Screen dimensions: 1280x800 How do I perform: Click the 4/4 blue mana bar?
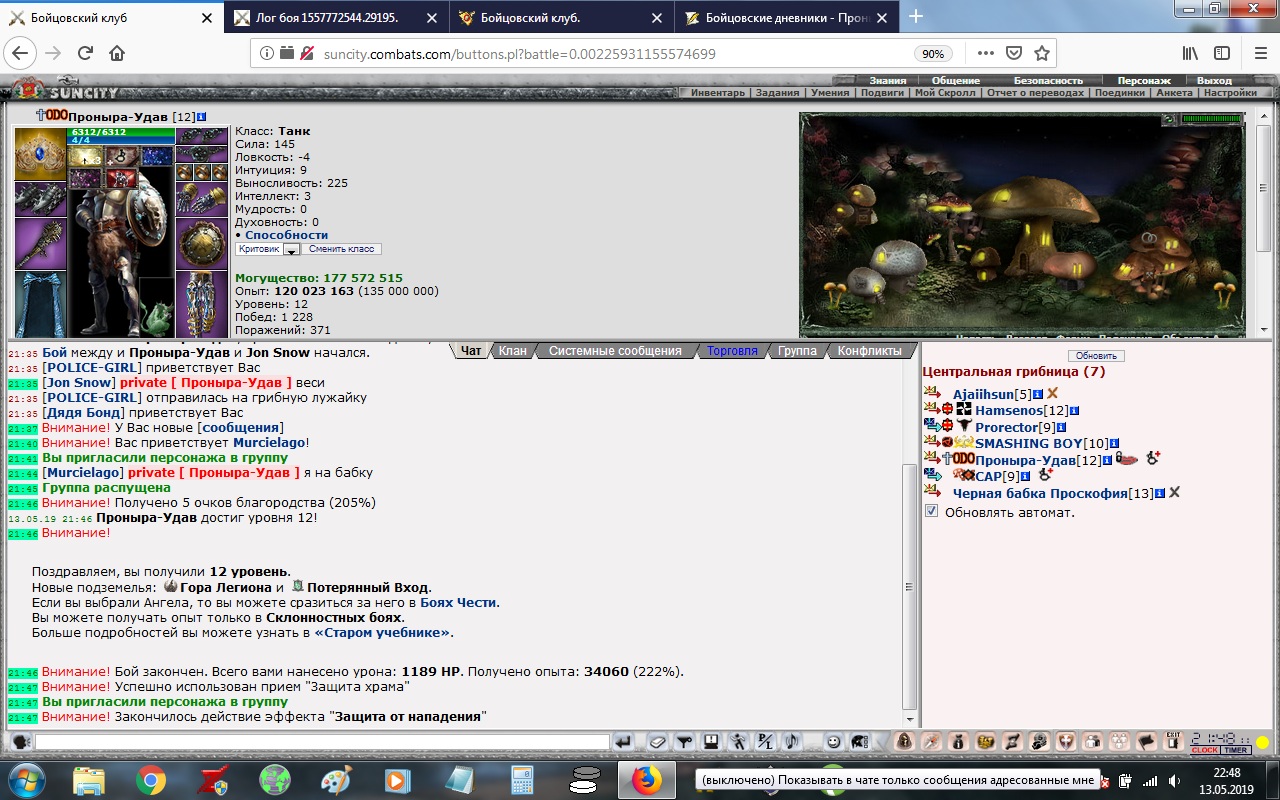(x=119, y=140)
